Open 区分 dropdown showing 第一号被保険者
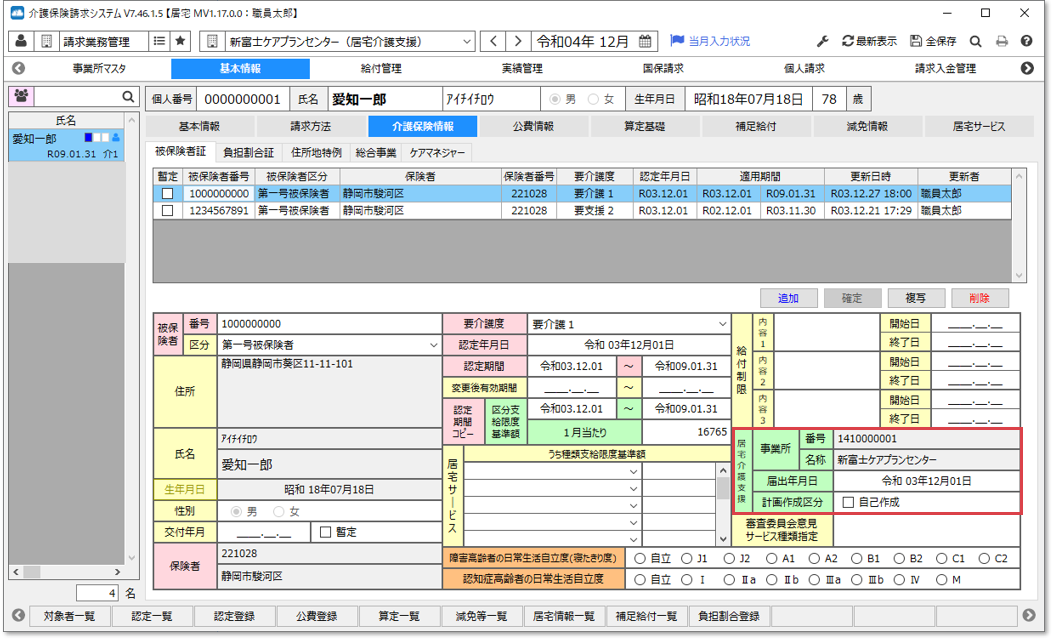The image size is (1054, 643). [434, 345]
